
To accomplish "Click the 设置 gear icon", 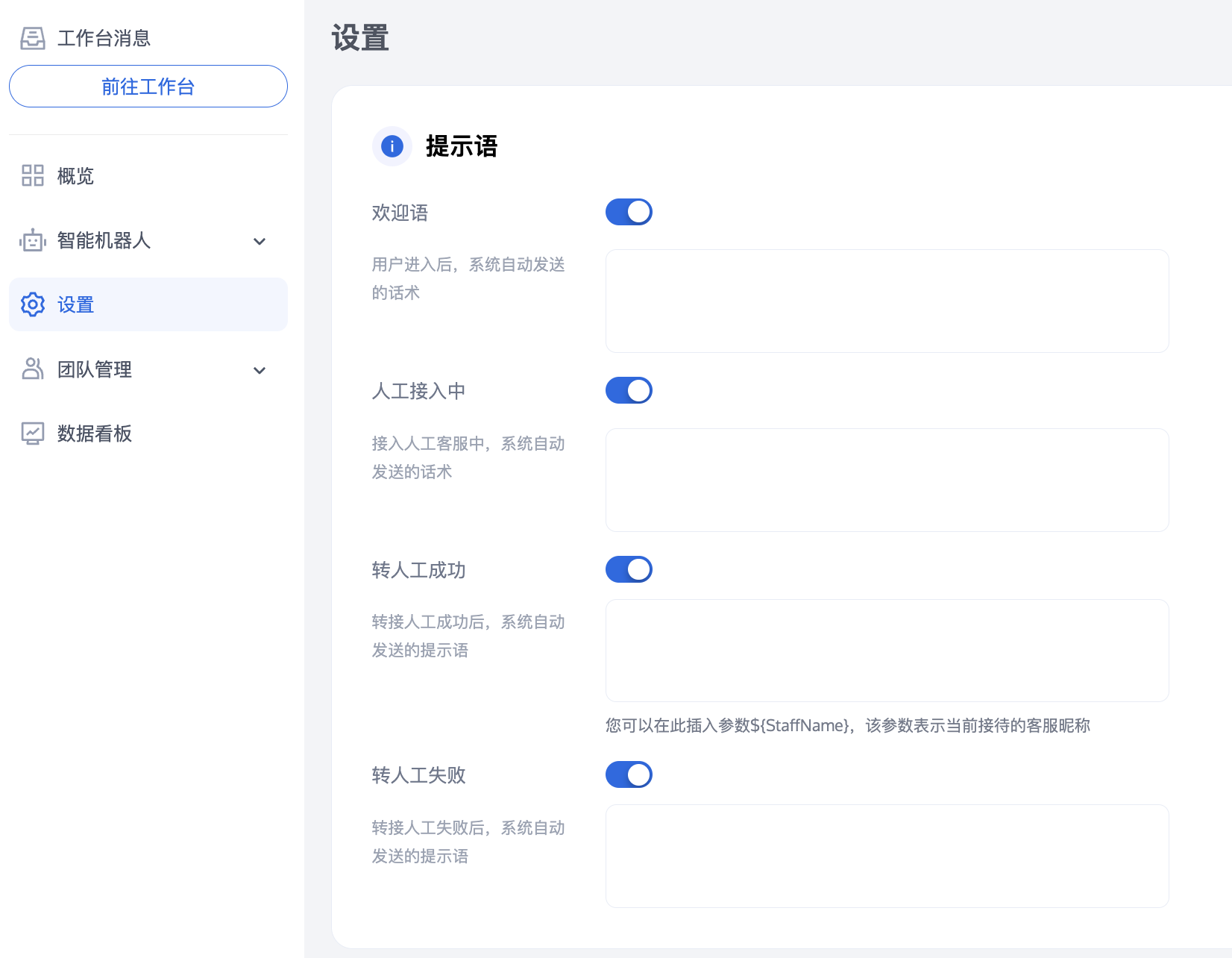I will (x=33, y=304).
